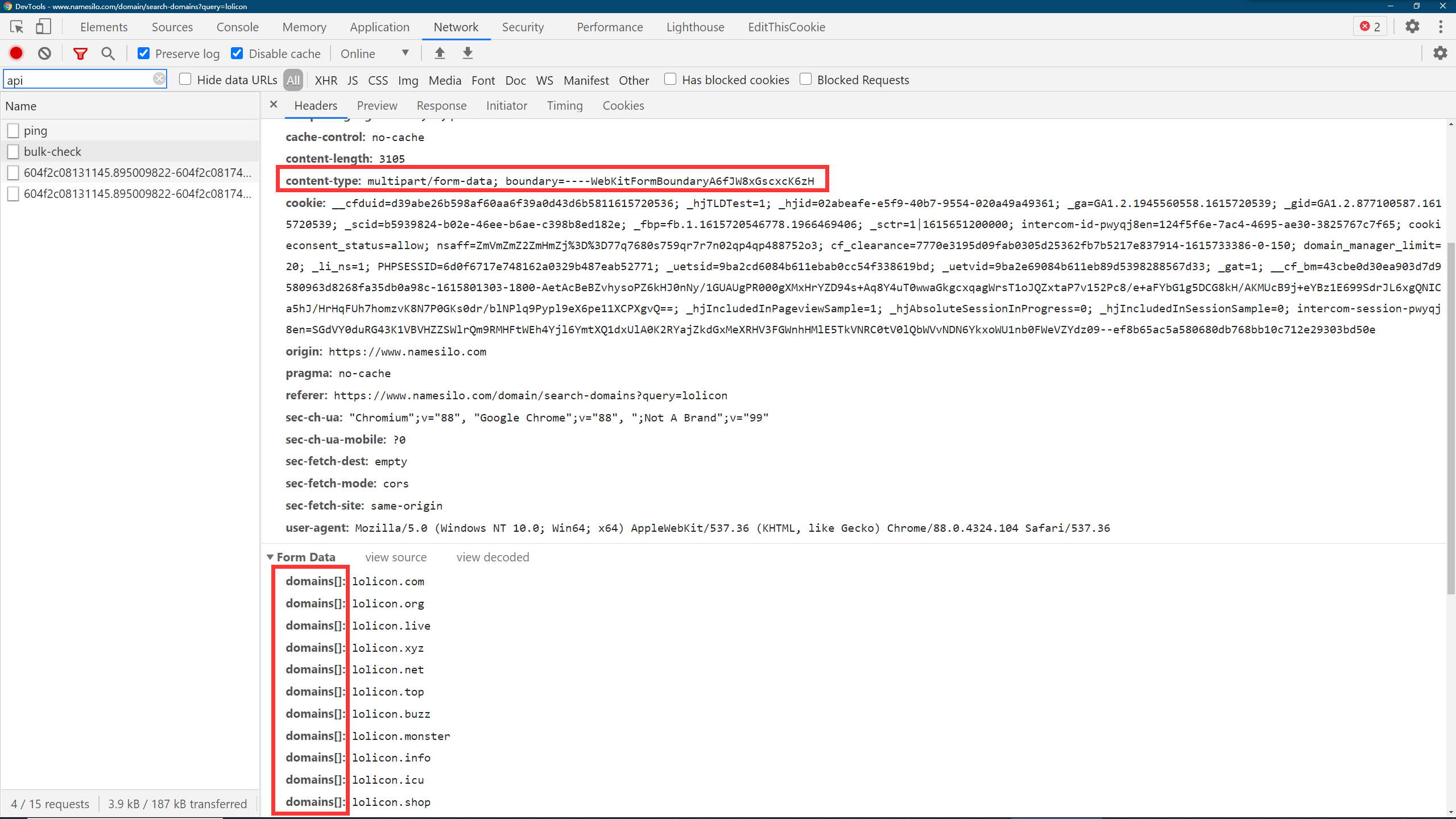1456x819 pixels.
Task: Enable the Hide data URLs checkbox
Action: 185,80
